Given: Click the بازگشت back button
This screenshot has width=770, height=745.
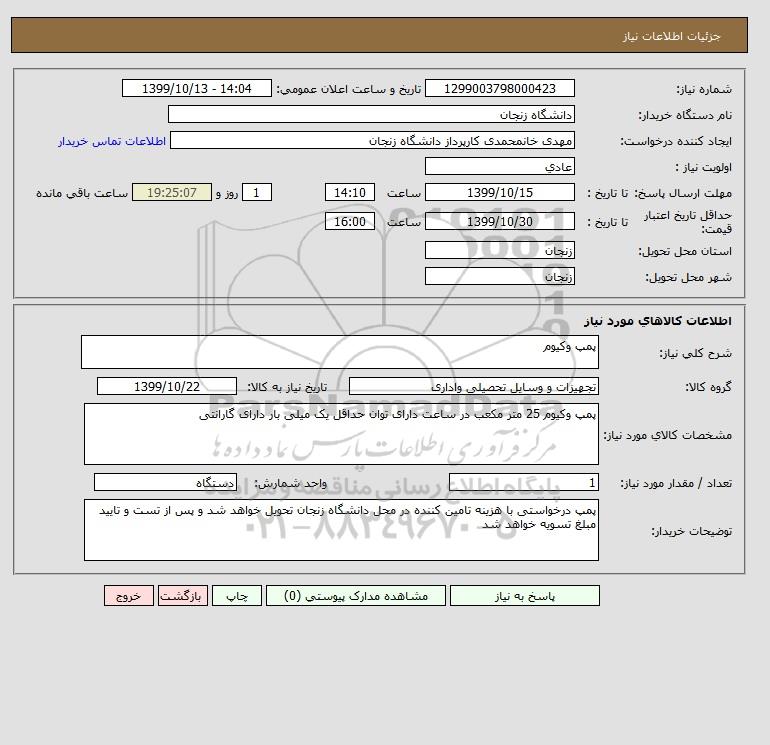Looking at the screenshot, I should [x=183, y=596].
